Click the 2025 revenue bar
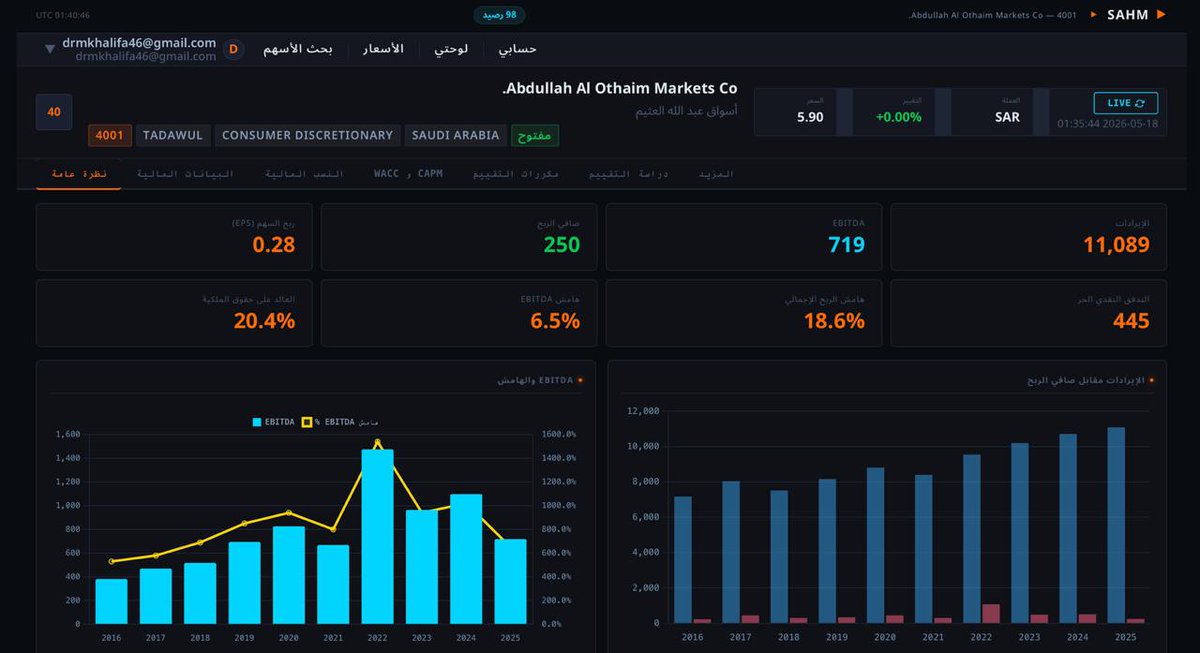Image resolution: width=1200 pixels, height=653 pixels. pos(1116,525)
